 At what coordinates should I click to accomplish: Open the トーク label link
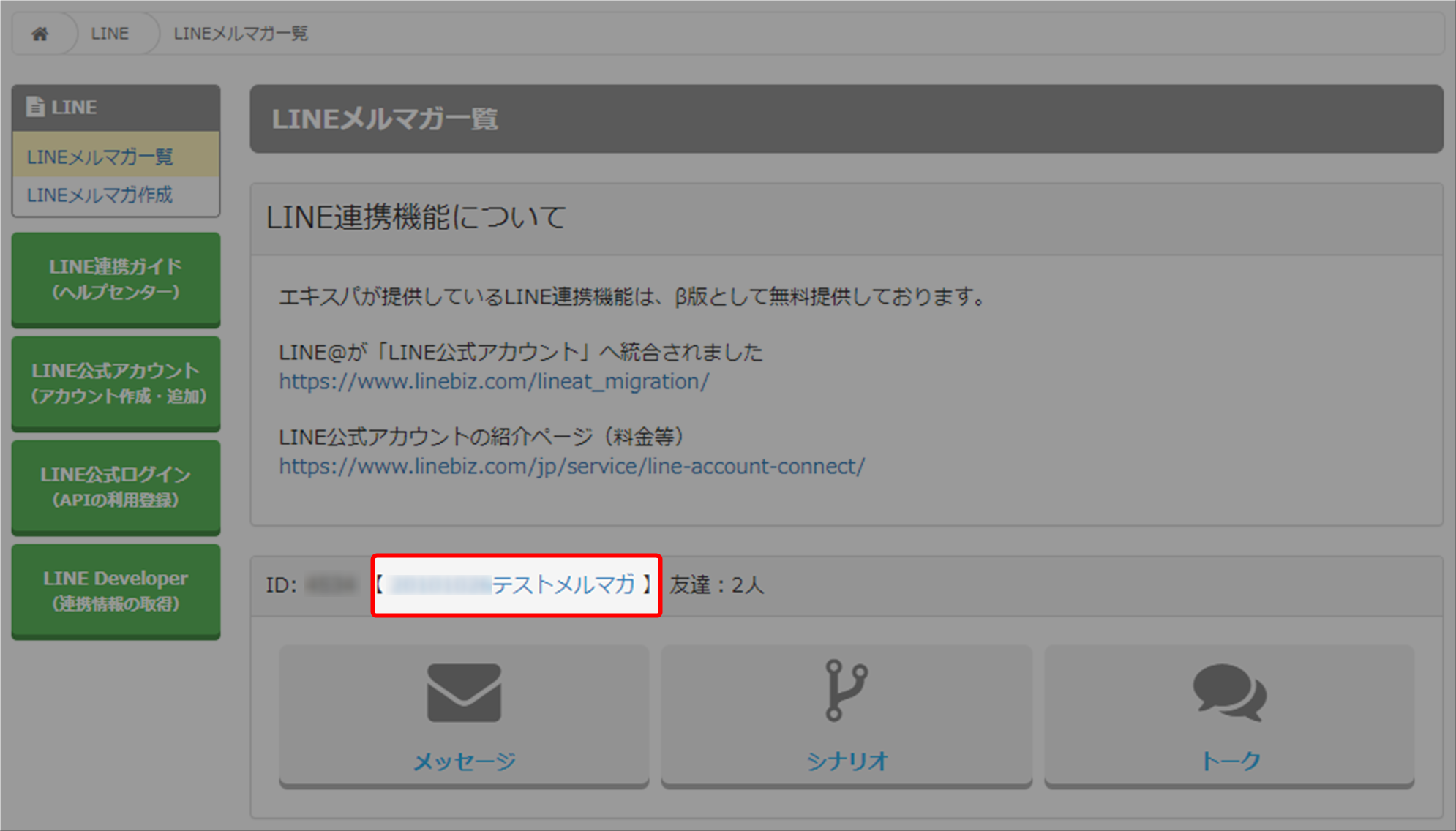[1230, 761]
